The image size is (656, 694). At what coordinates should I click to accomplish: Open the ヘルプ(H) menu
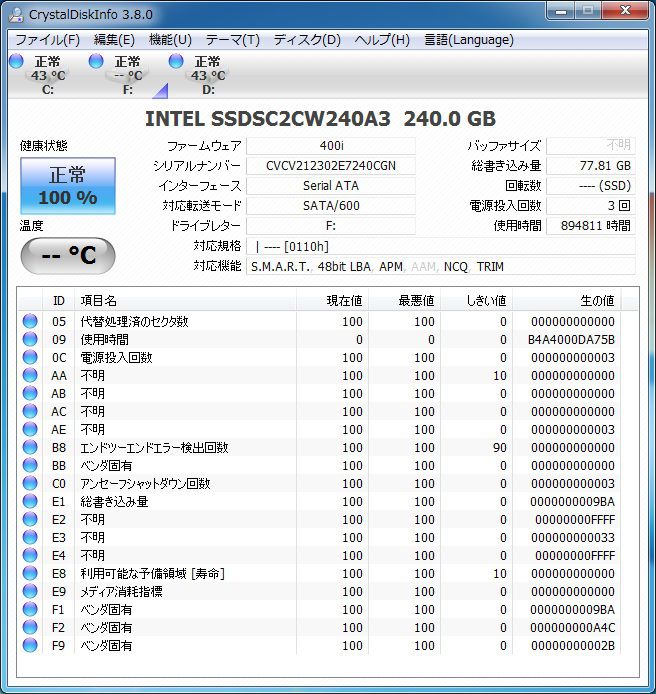pos(382,40)
